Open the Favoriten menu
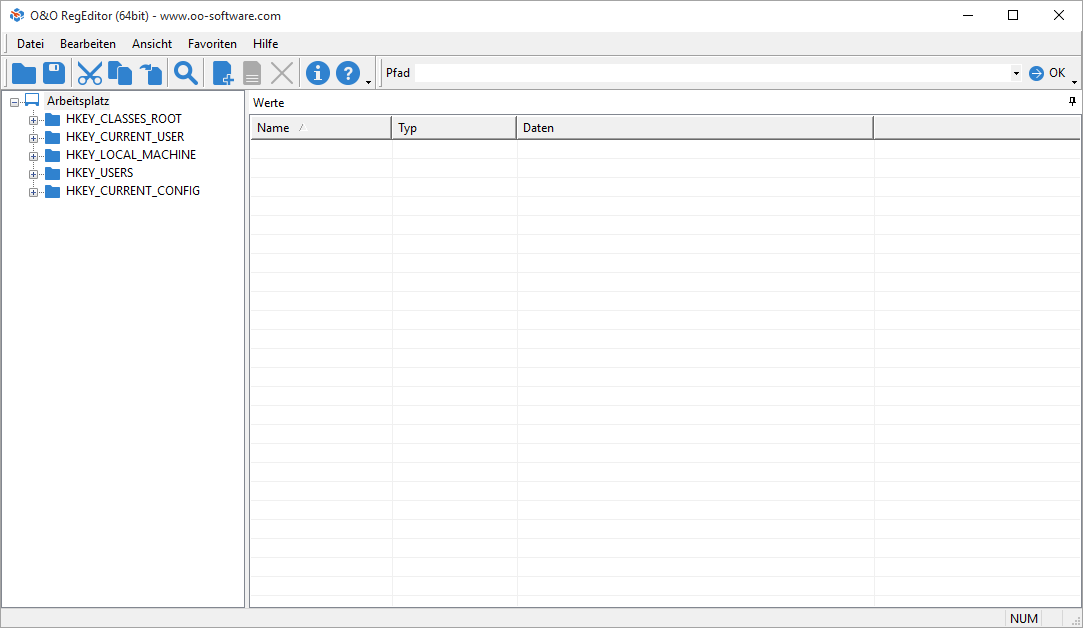This screenshot has width=1083, height=628. tap(212, 44)
